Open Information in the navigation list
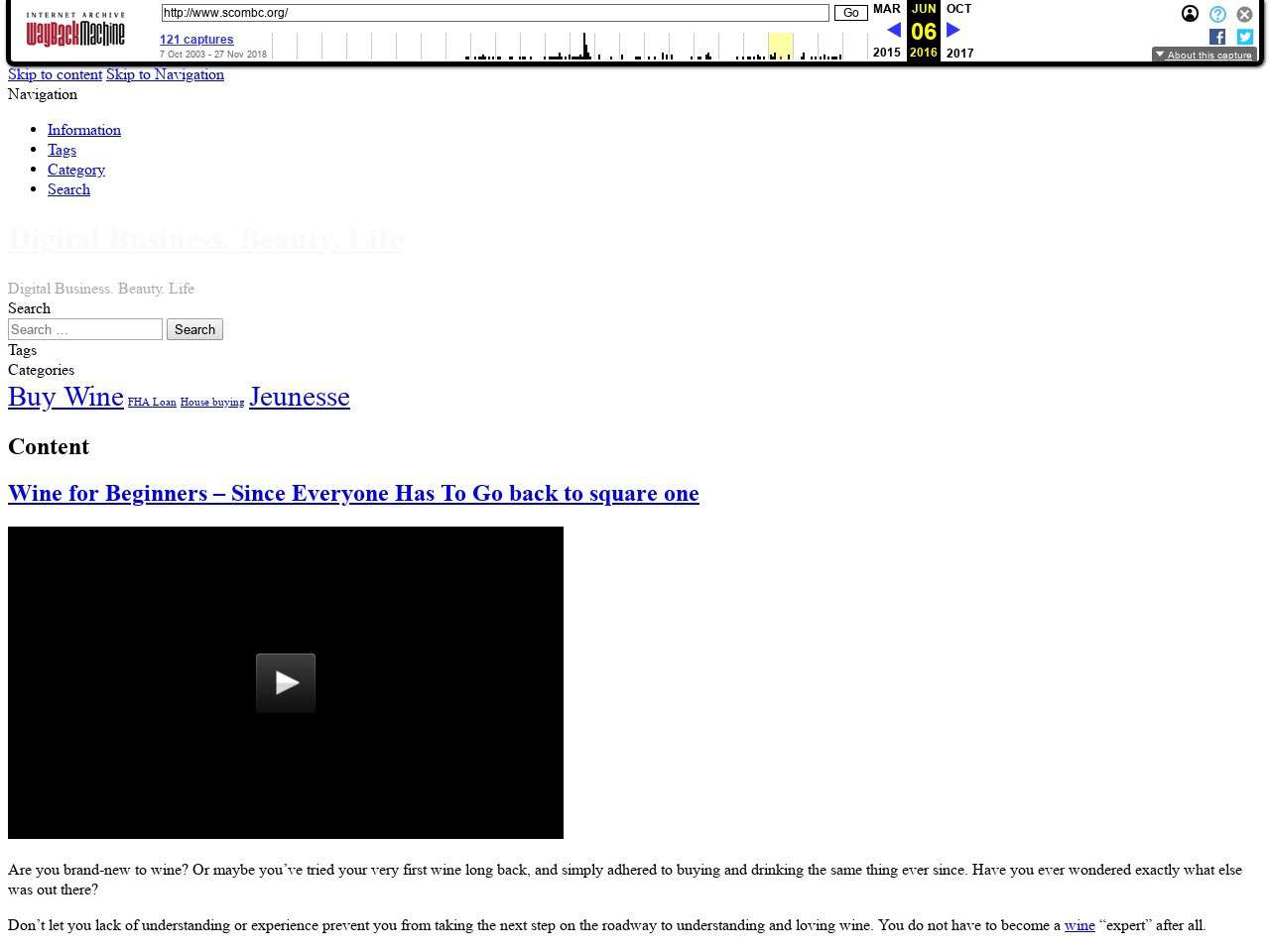This screenshot has width=1270, height=952. (x=84, y=130)
